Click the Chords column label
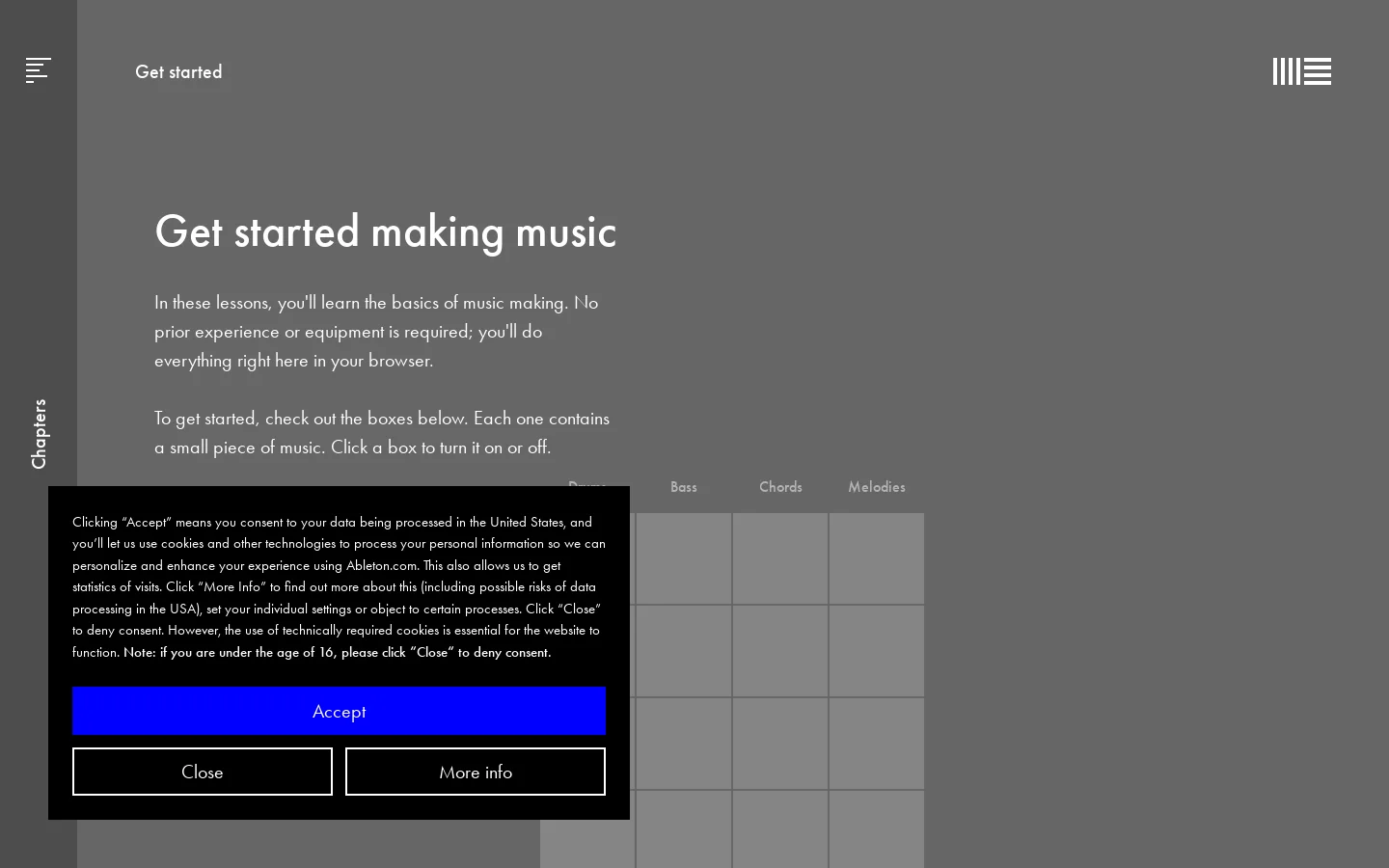The height and width of the screenshot is (868, 1389). (x=780, y=487)
